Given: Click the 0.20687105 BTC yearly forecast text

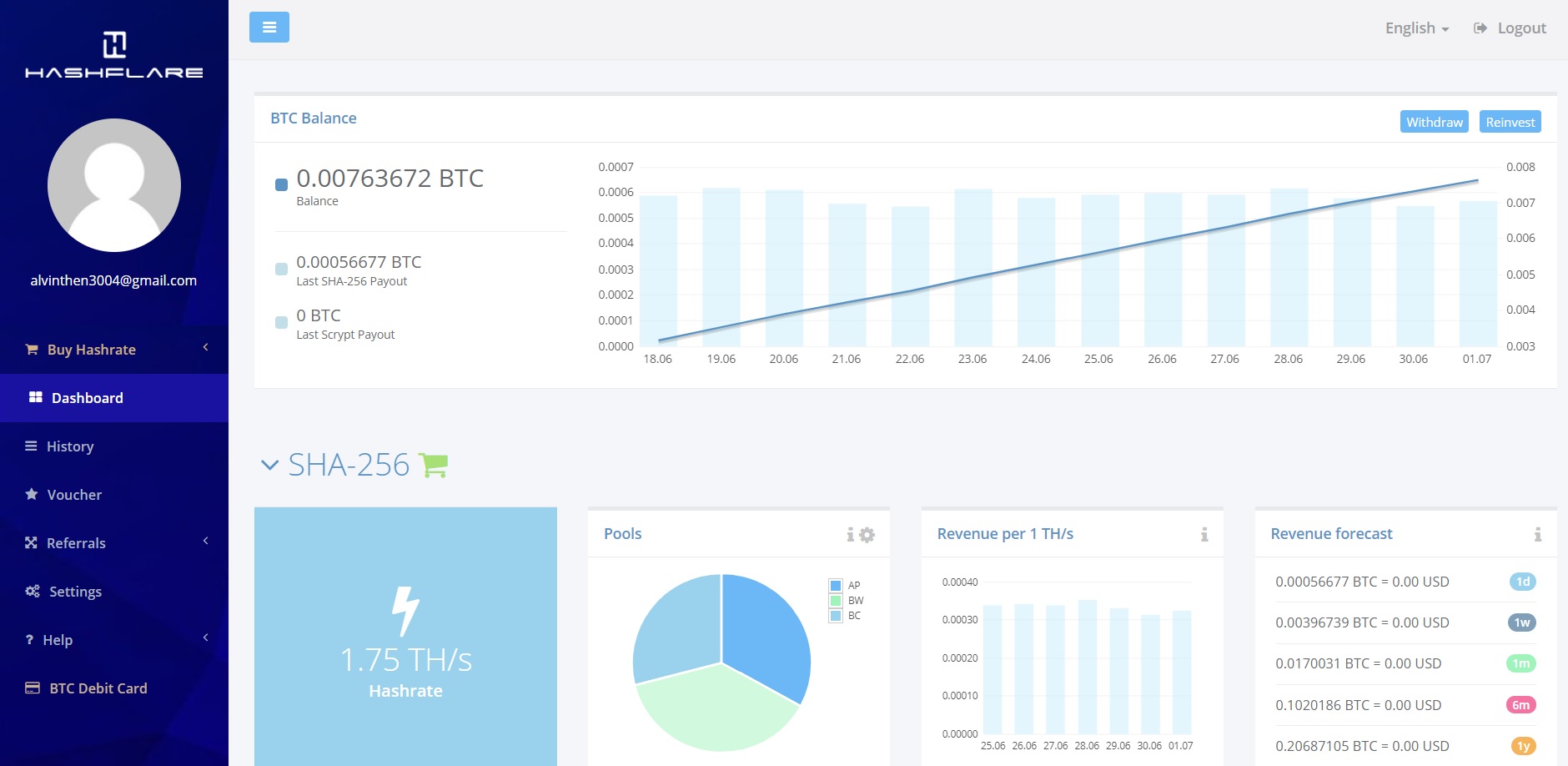Looking at the screenshot, I should tap(1362, 746).
